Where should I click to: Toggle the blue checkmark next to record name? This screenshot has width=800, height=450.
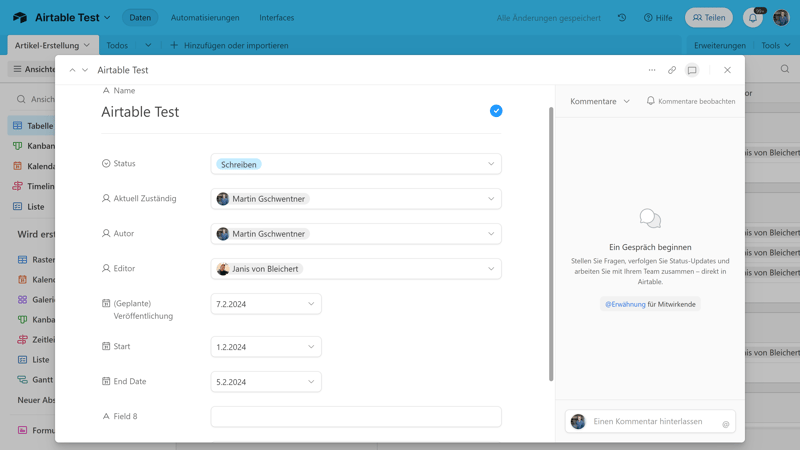pyautogui.click(x=496, y=111)
